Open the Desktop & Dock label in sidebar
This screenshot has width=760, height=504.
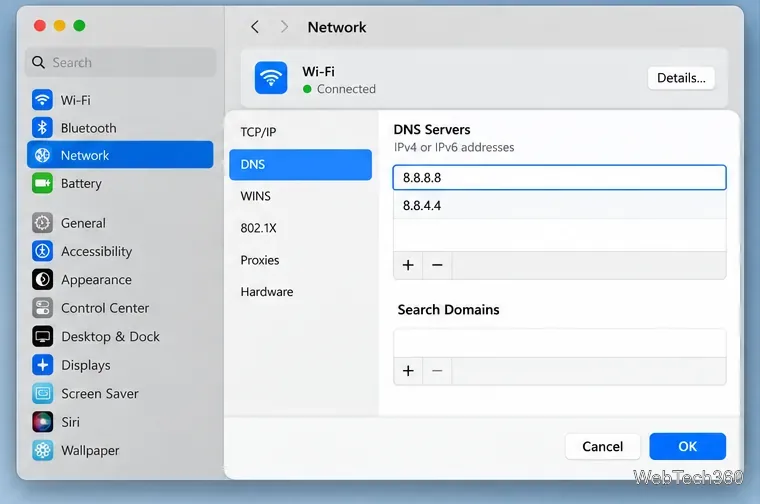pyautogui.click(x=111, y=336)
